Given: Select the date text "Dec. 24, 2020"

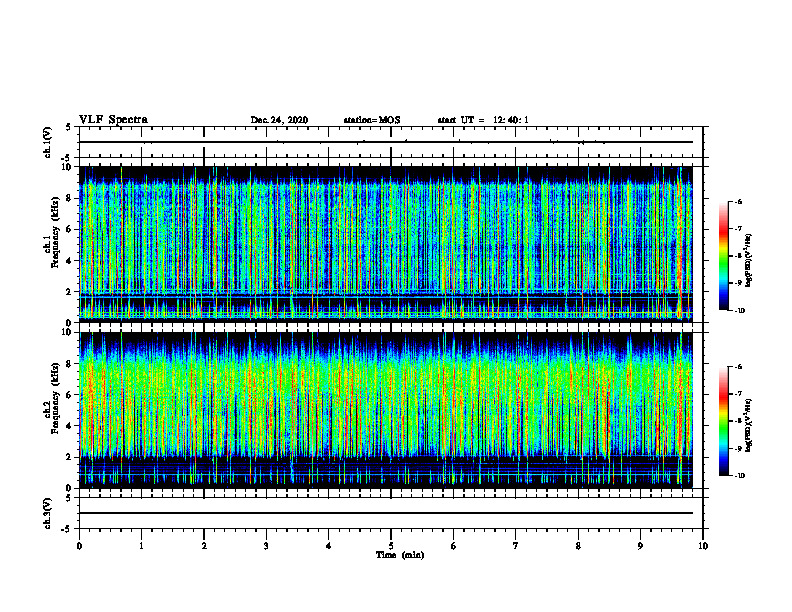Looking at the screenshot, I should [279, 120].
